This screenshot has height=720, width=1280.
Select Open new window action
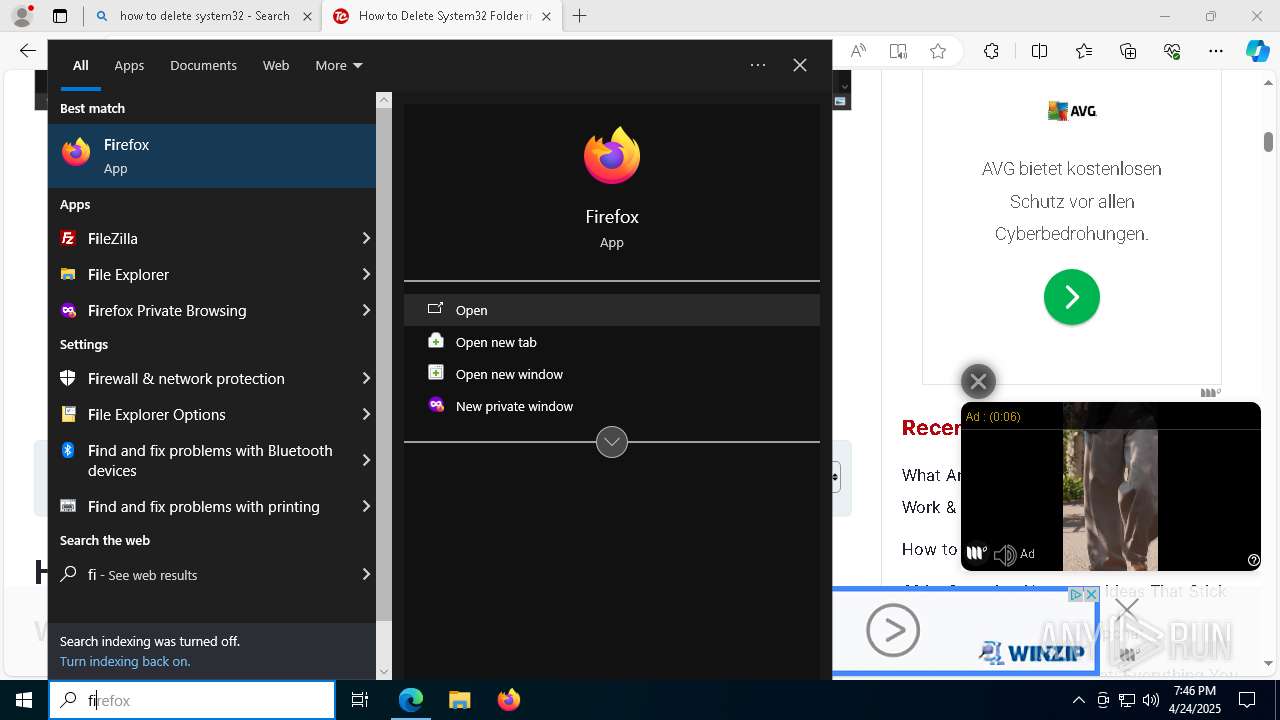[612, 374]
